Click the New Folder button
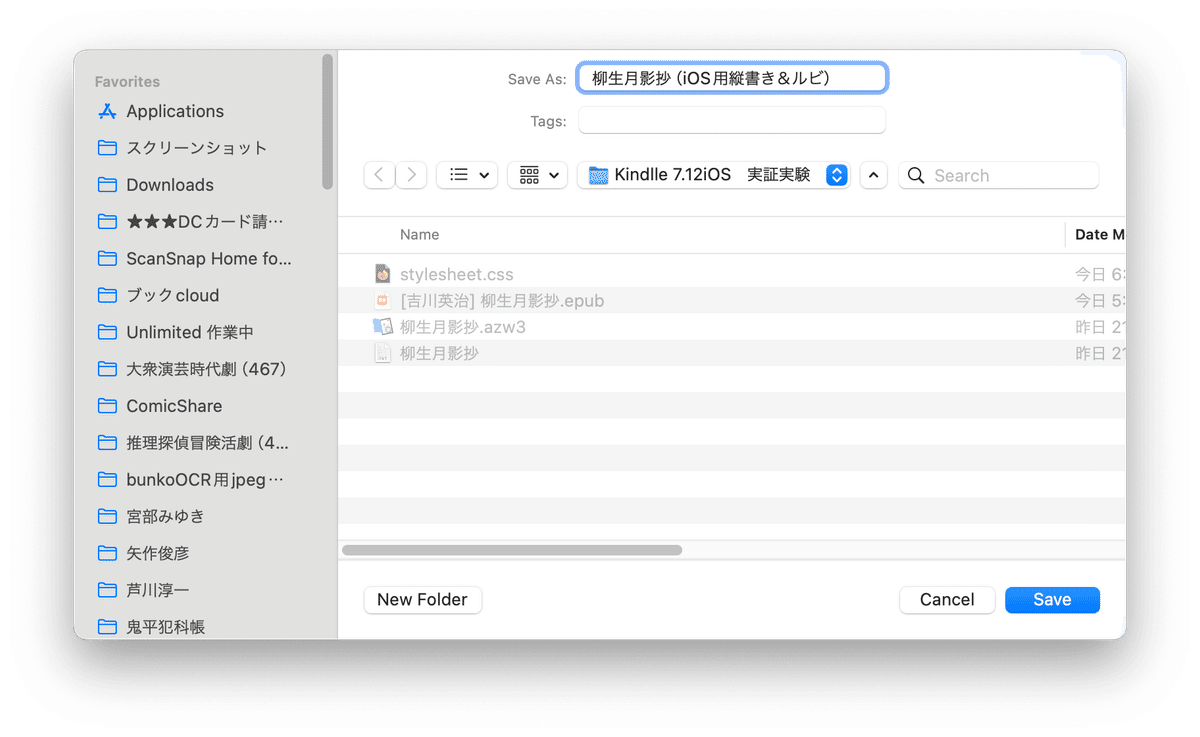Screen dimensions: 1200x737 pyautogui.click(x=422, y=600)
